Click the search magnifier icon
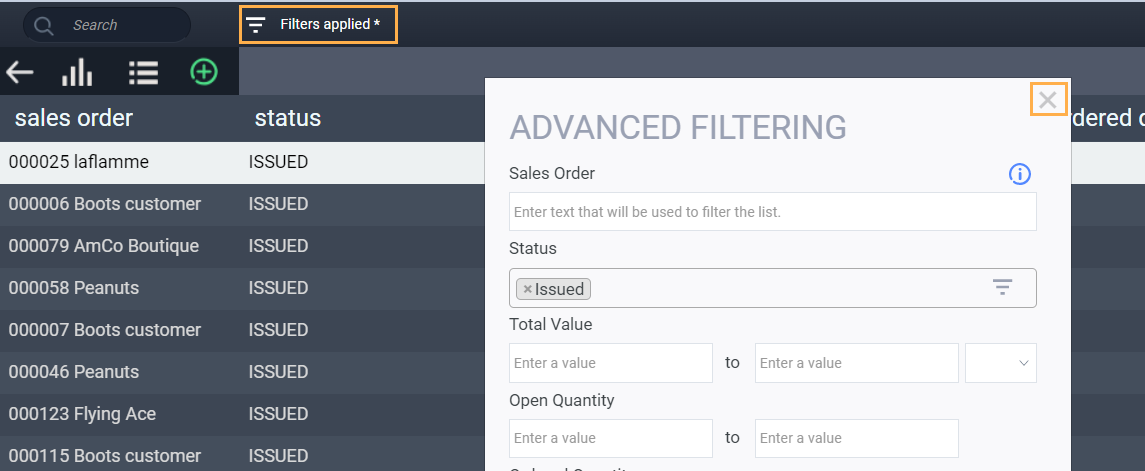Screen dimensions: 1145x471 [x=44, y=26]
